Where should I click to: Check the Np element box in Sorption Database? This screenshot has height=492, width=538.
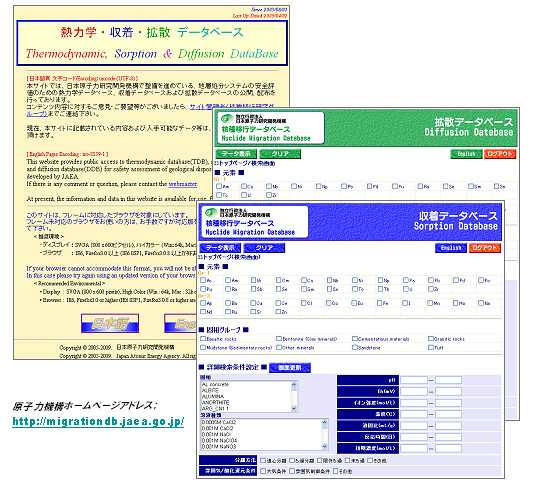(380, 280)
